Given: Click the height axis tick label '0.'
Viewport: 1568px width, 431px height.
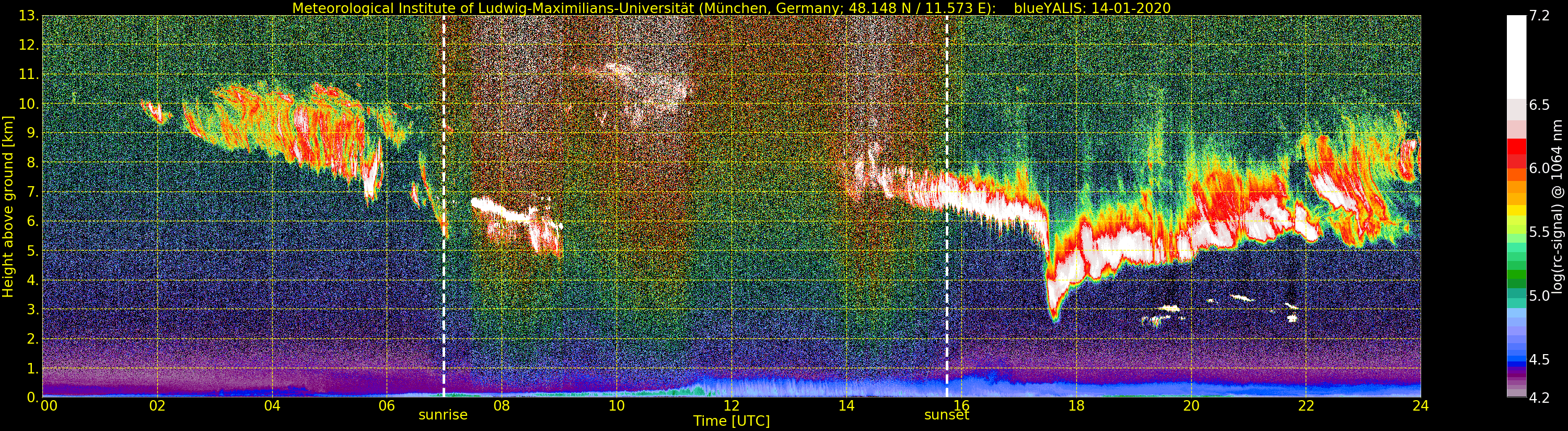Looking at the screenshot, I should click(x=33, y=398).
